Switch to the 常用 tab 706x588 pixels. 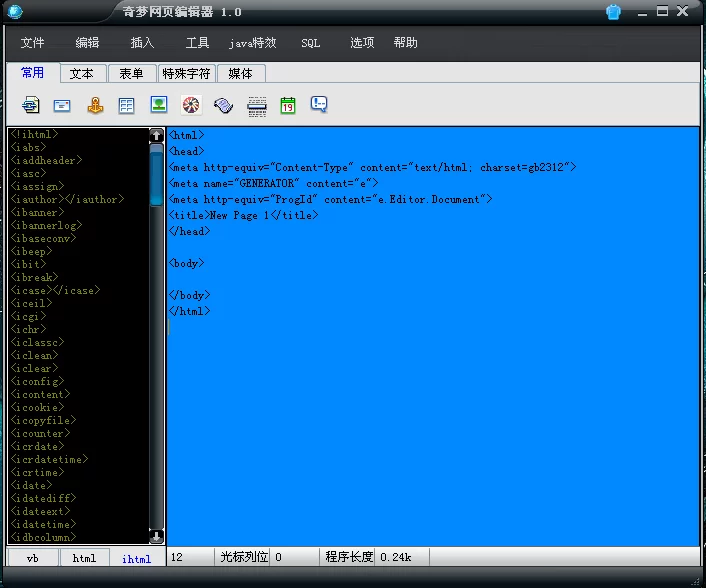(32, 72)
